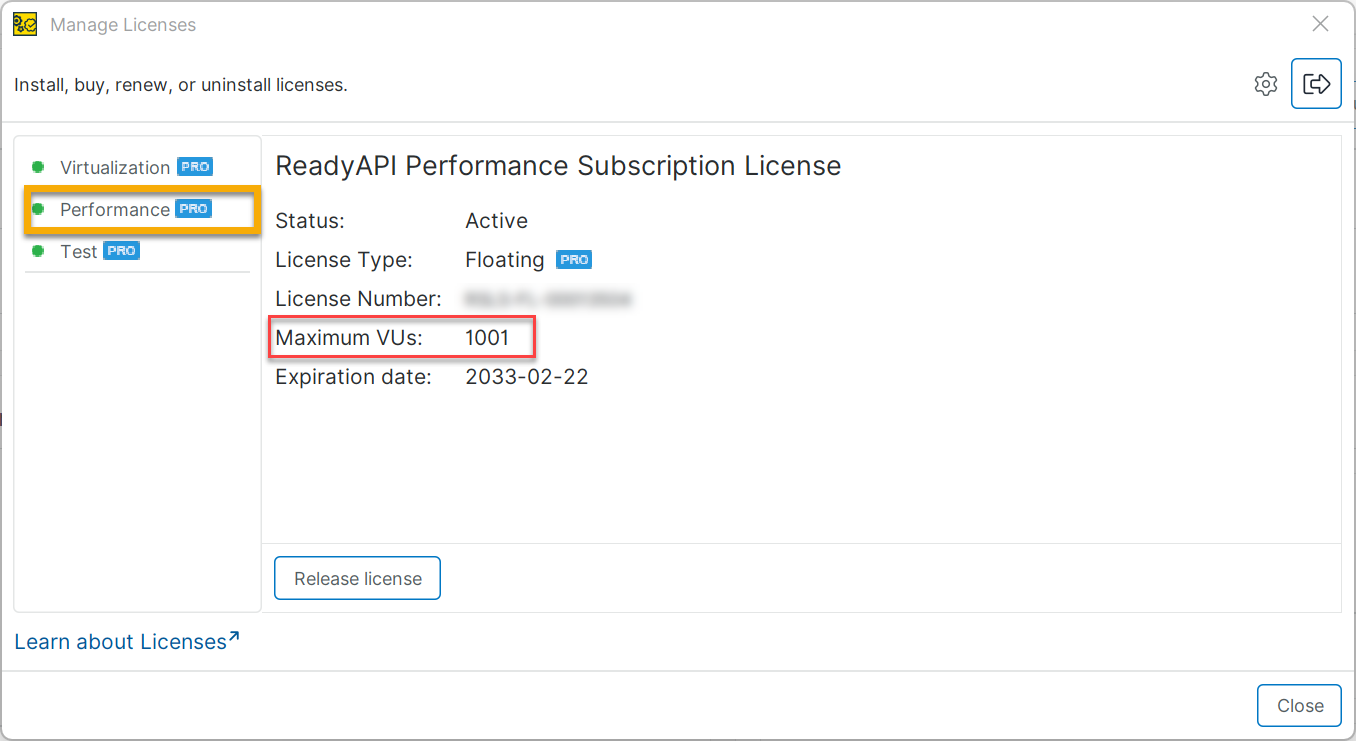Click the install license export icon button

pyautogui.click(x=1316, y=84)
